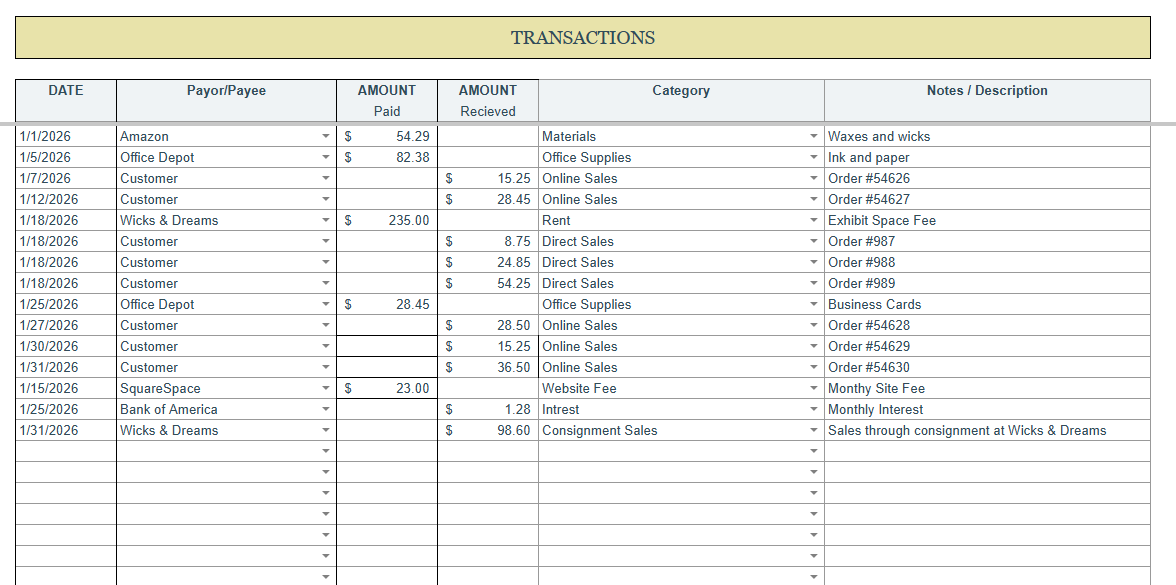Image resolution: width=1176 pixels, height=585 pixels.
Task: Expand the Category dropdown showing Consignment Sales
Action: tap(813, 430)
